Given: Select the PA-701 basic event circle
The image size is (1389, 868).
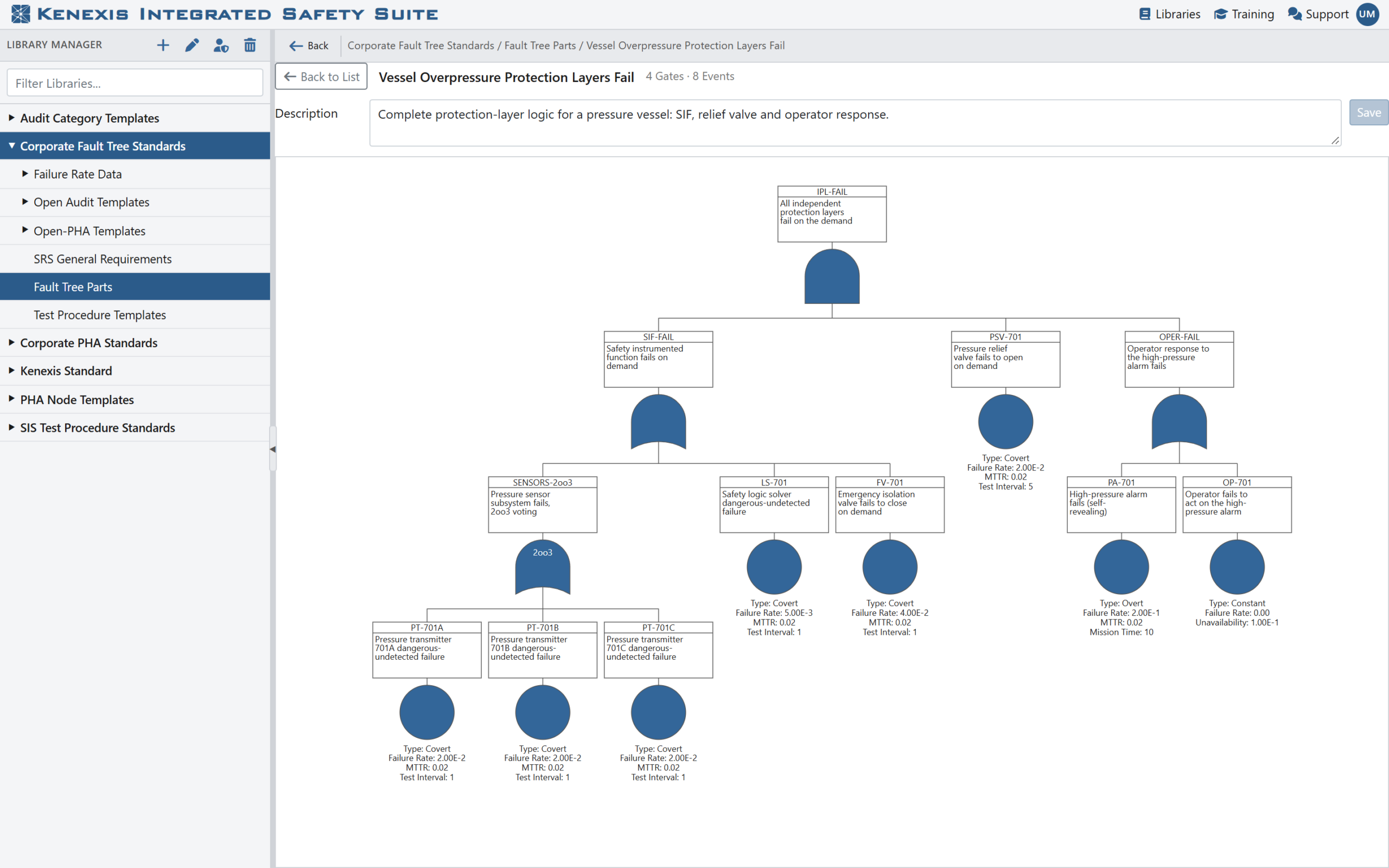Looking at the screenshot, I should [1121, 567].
